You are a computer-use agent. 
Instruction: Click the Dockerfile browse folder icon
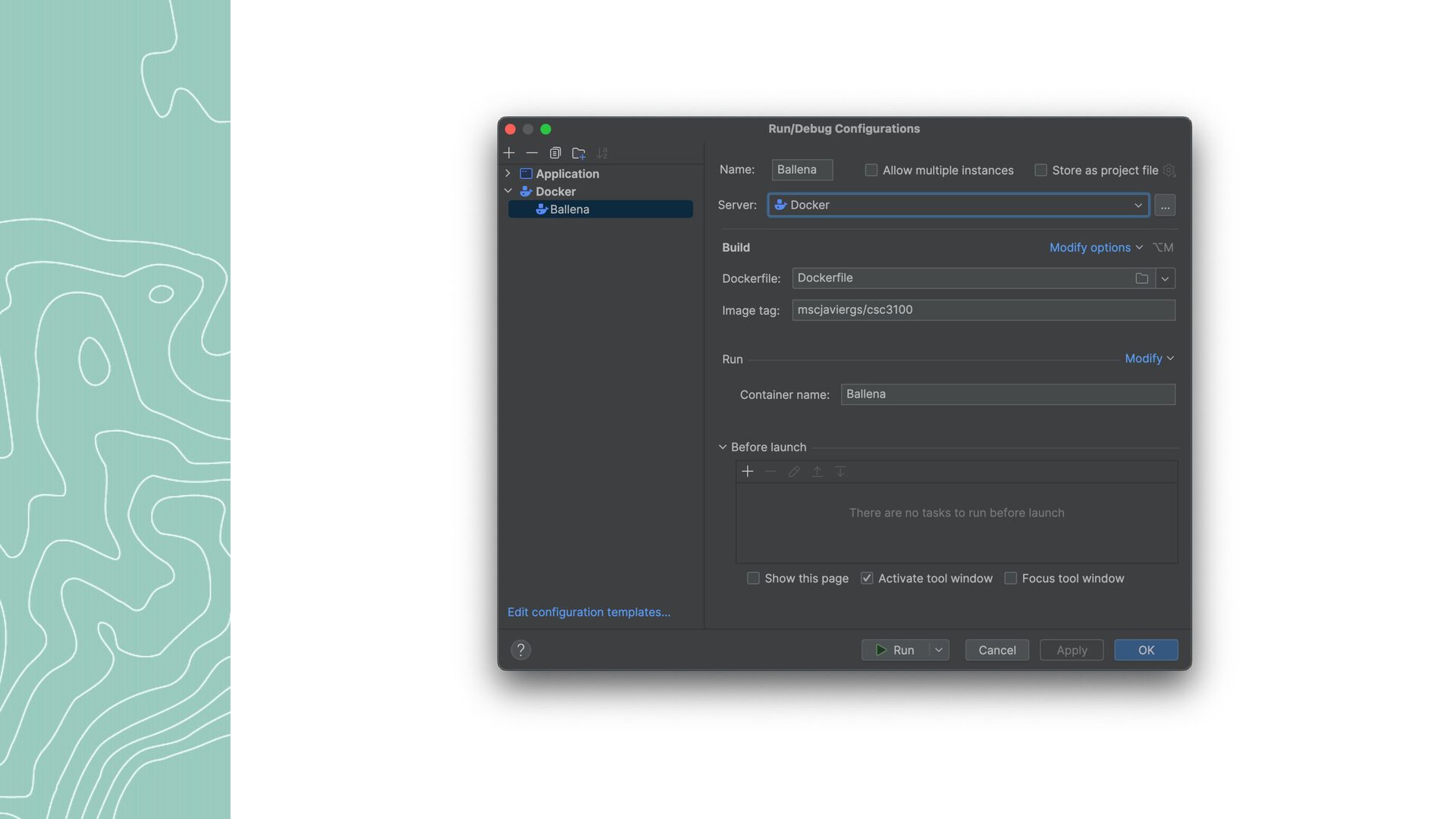(1141, 278)
